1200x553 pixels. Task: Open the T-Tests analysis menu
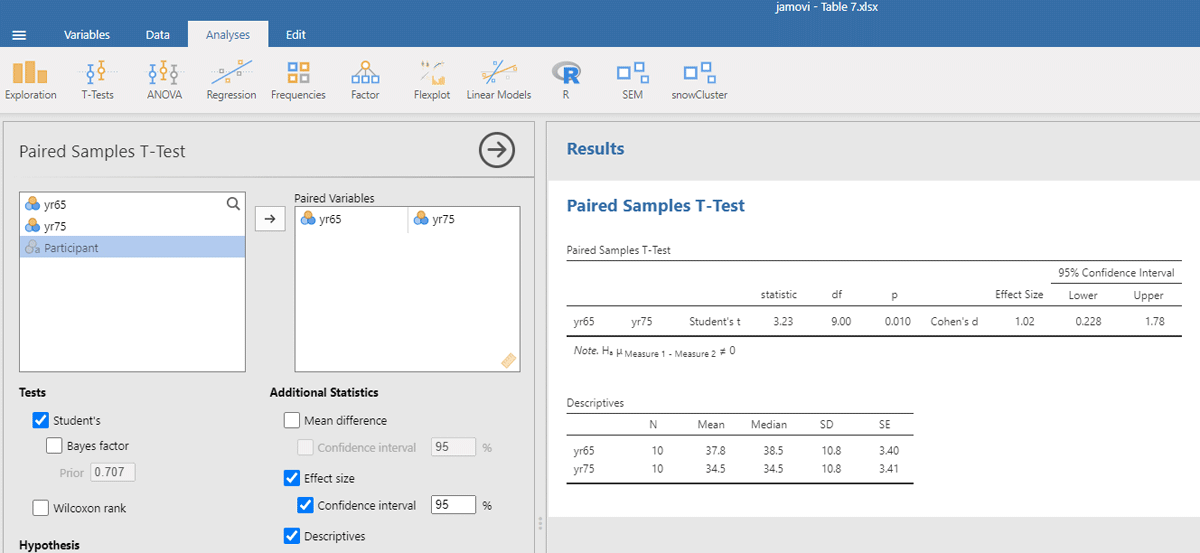pos(97,80)
